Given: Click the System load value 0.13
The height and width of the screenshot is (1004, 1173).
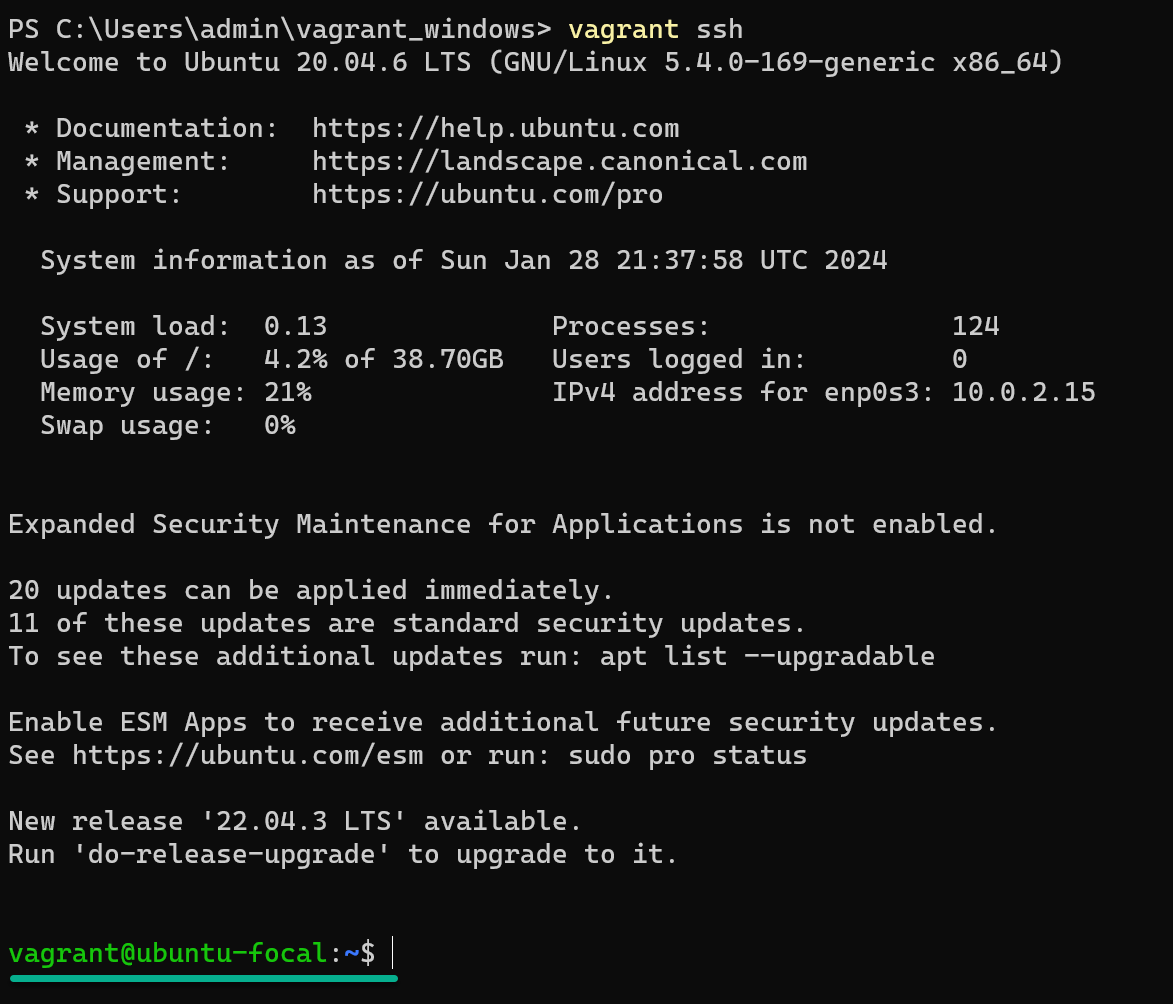Looking at the screenshot, I should click(x=295, y=326).
